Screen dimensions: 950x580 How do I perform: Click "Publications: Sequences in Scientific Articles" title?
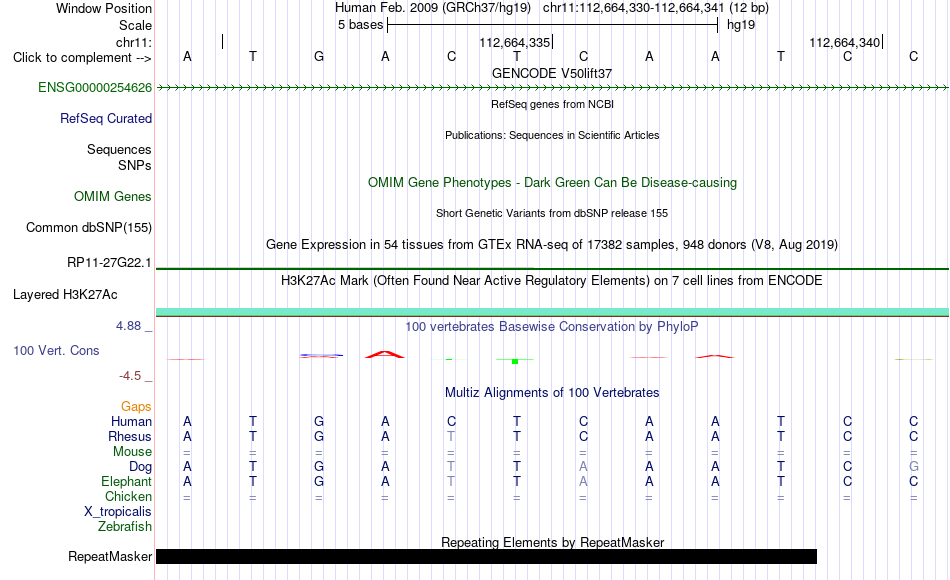point(552,135)
